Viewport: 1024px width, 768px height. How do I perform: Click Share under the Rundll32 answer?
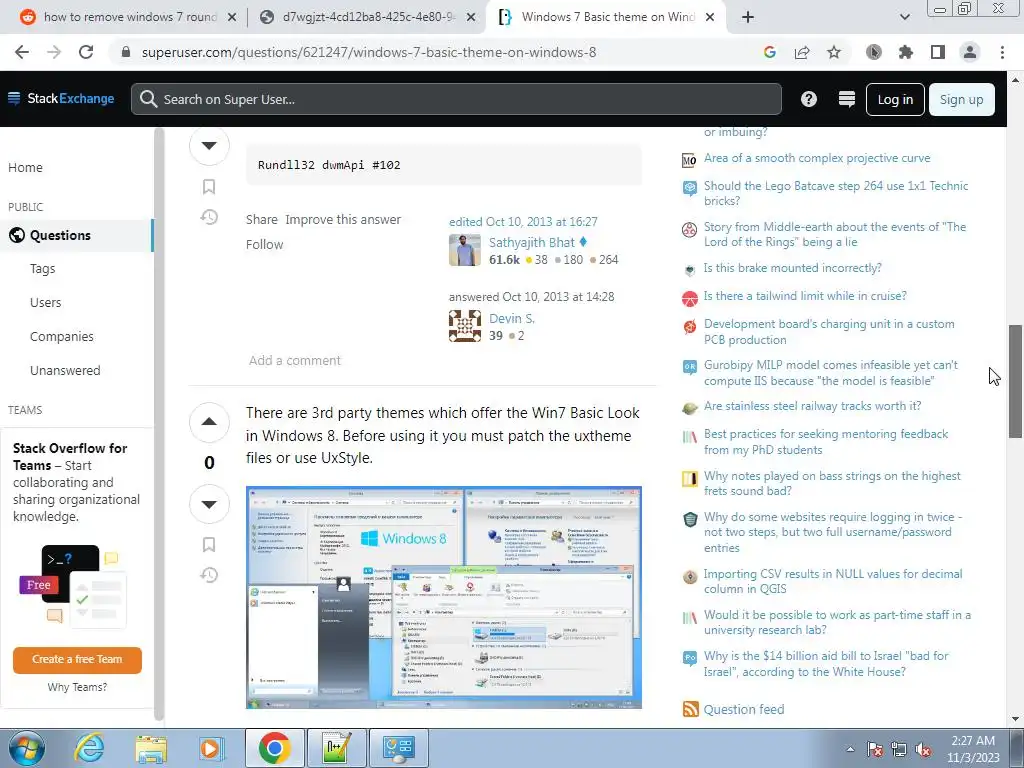pos(261,219)
